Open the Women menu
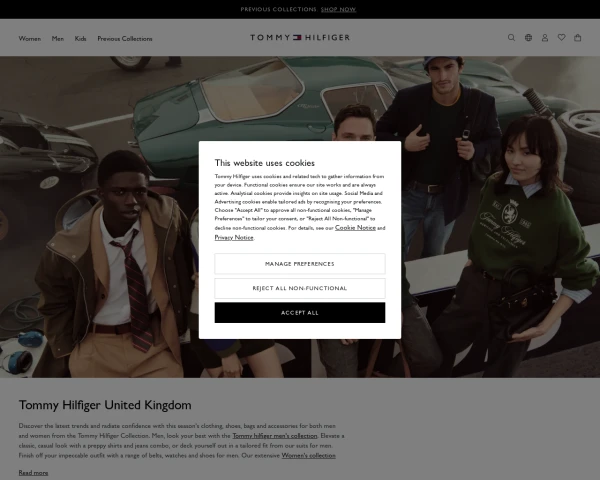Viewport: 600px width, 480px height. tap(30, 38)
